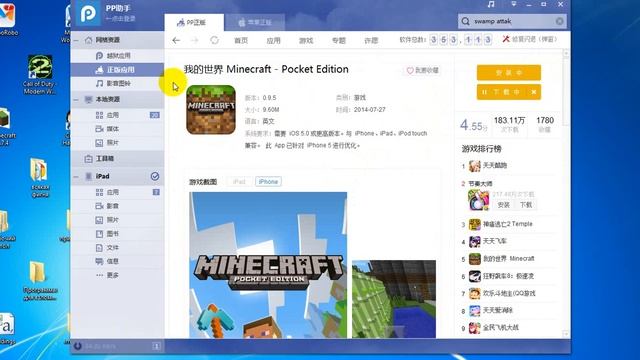This screenshot has height=360, width=640.
Task: Open the 首页 navigation item
Action: point(241,40)
